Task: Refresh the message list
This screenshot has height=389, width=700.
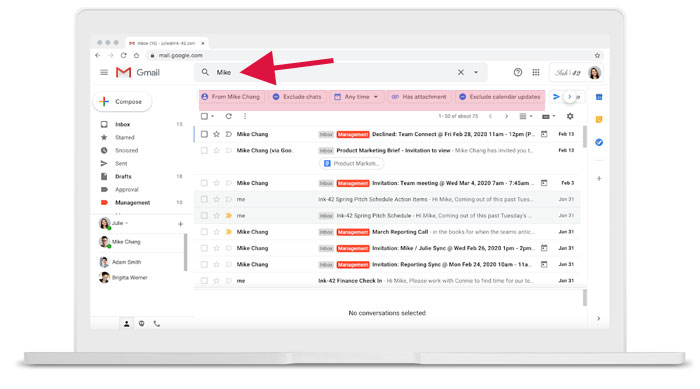Action: pyautogui.click(x=229, y=116)
